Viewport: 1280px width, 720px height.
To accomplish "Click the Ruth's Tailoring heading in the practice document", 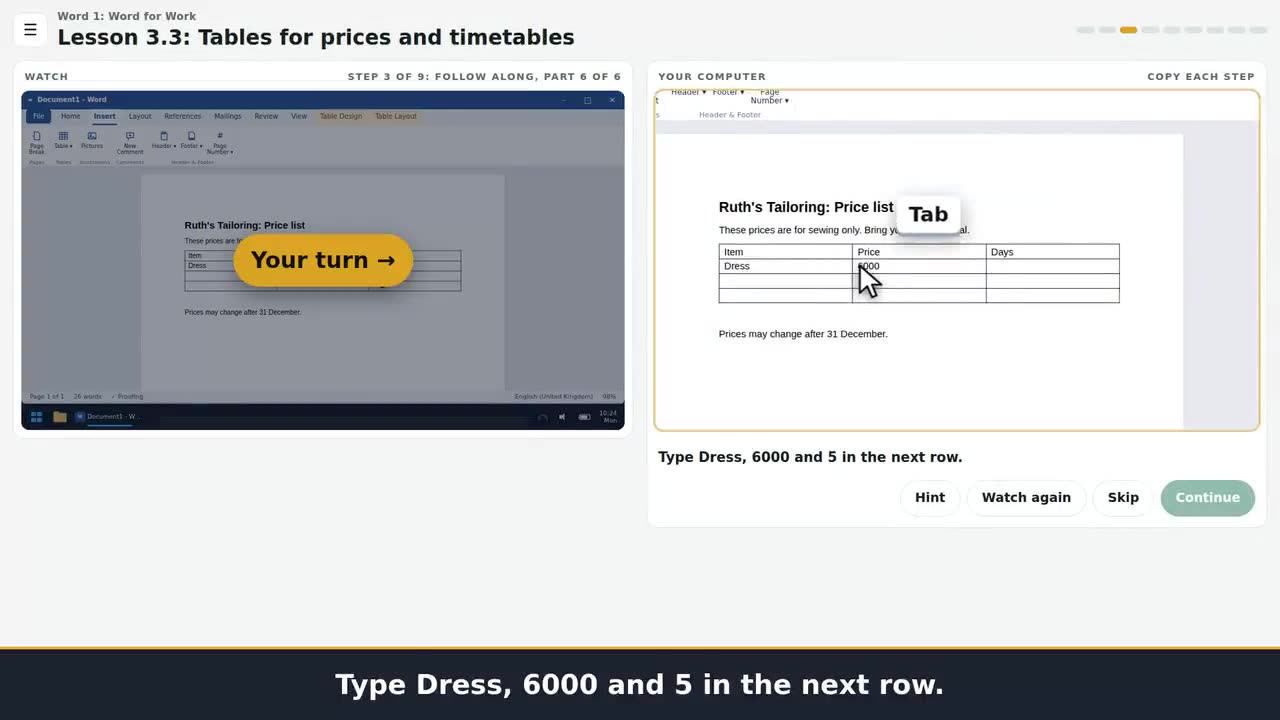I will pyautogui.click(x=806, y=207).
